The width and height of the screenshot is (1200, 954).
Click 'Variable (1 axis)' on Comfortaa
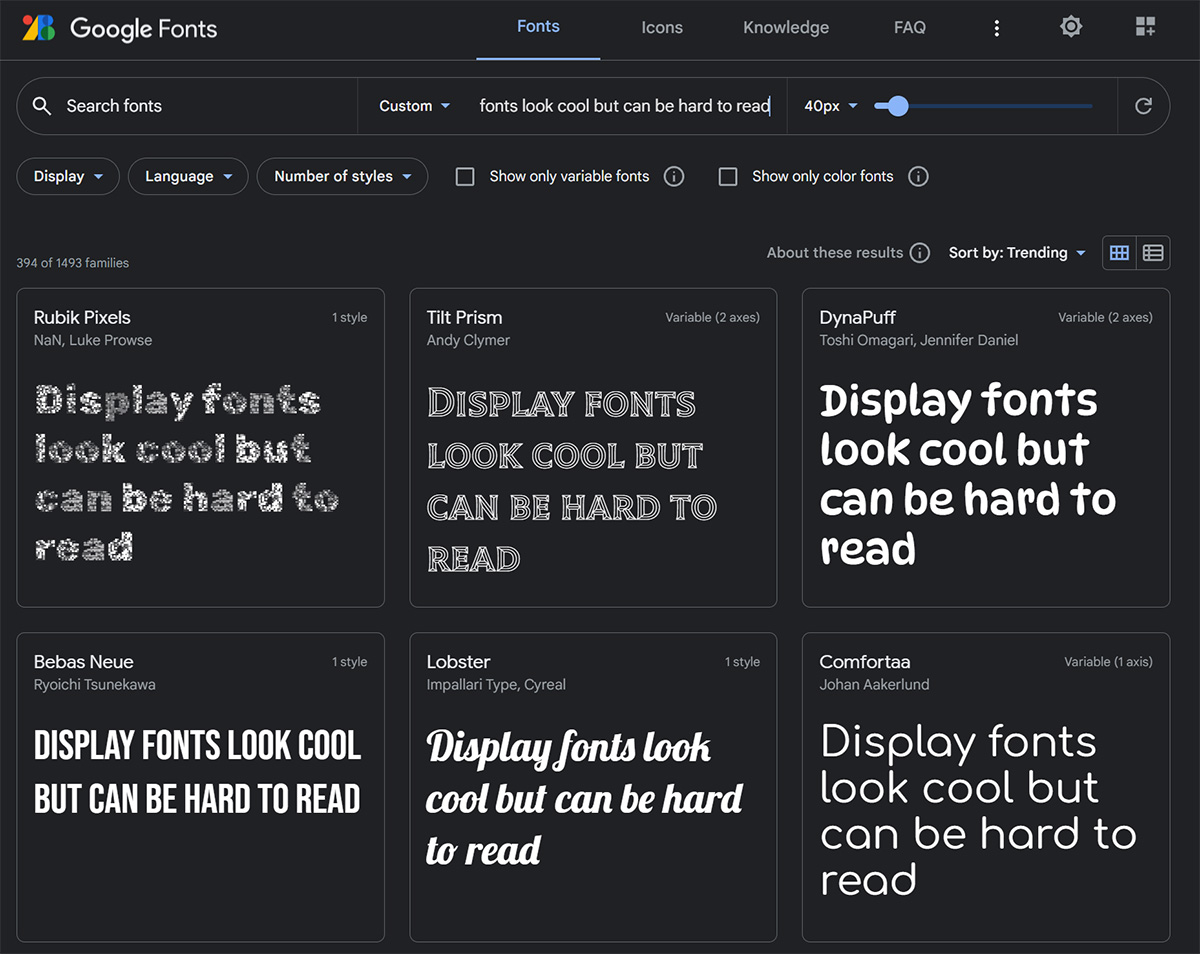point(1108,662)
